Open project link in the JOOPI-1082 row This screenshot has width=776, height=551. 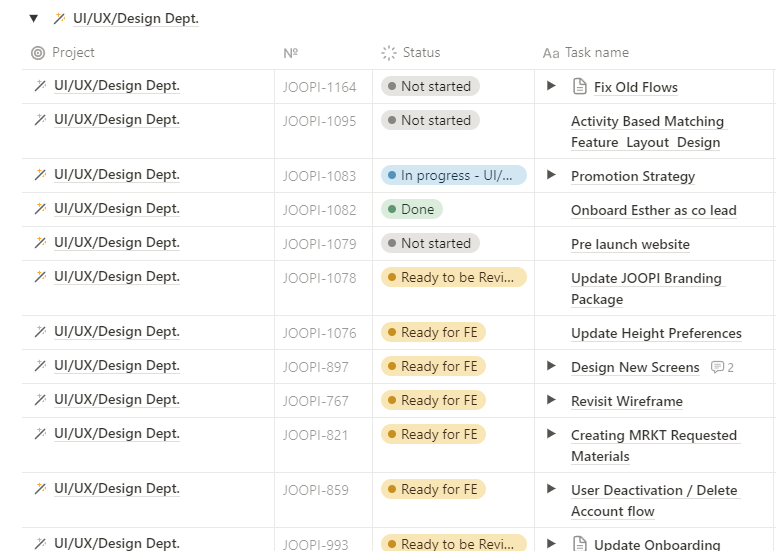click(x=117, y=209)
